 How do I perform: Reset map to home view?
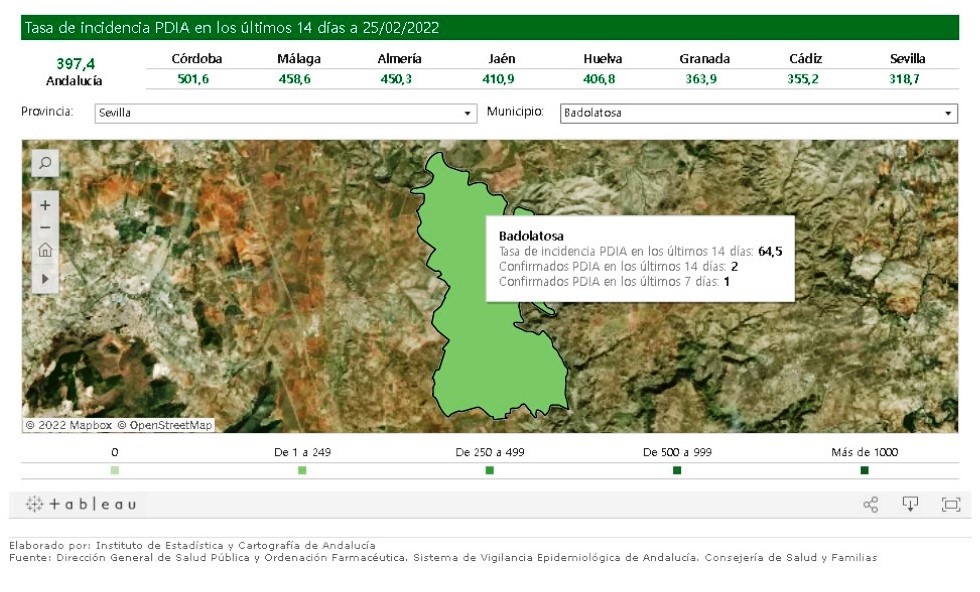pyautogui.click(x=45, y=251)
